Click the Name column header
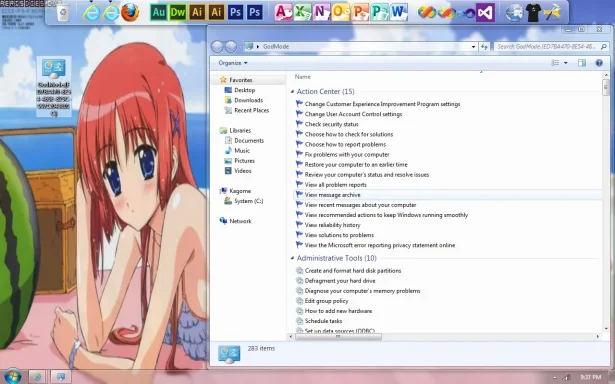This screenshot has width=615, height=384. pyautogui.click(x=302, y=77)
